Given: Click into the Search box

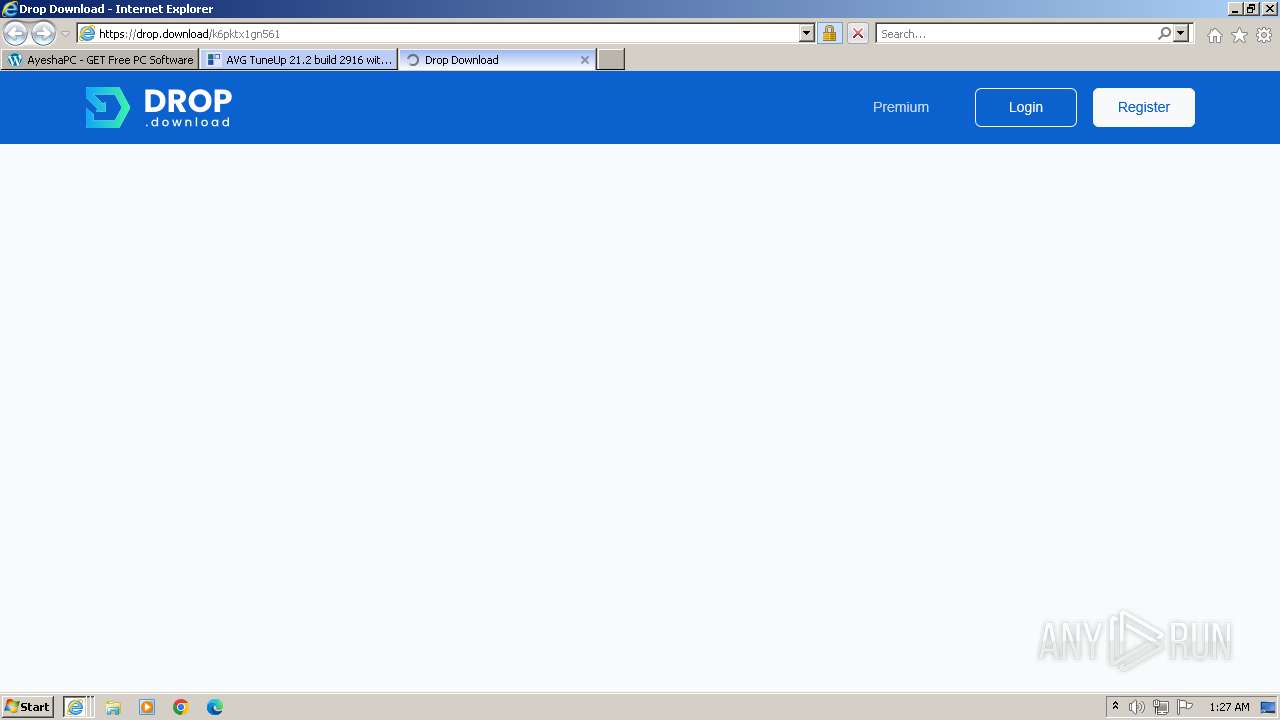Looking at the screenshot, I should tap(1016, 33).
